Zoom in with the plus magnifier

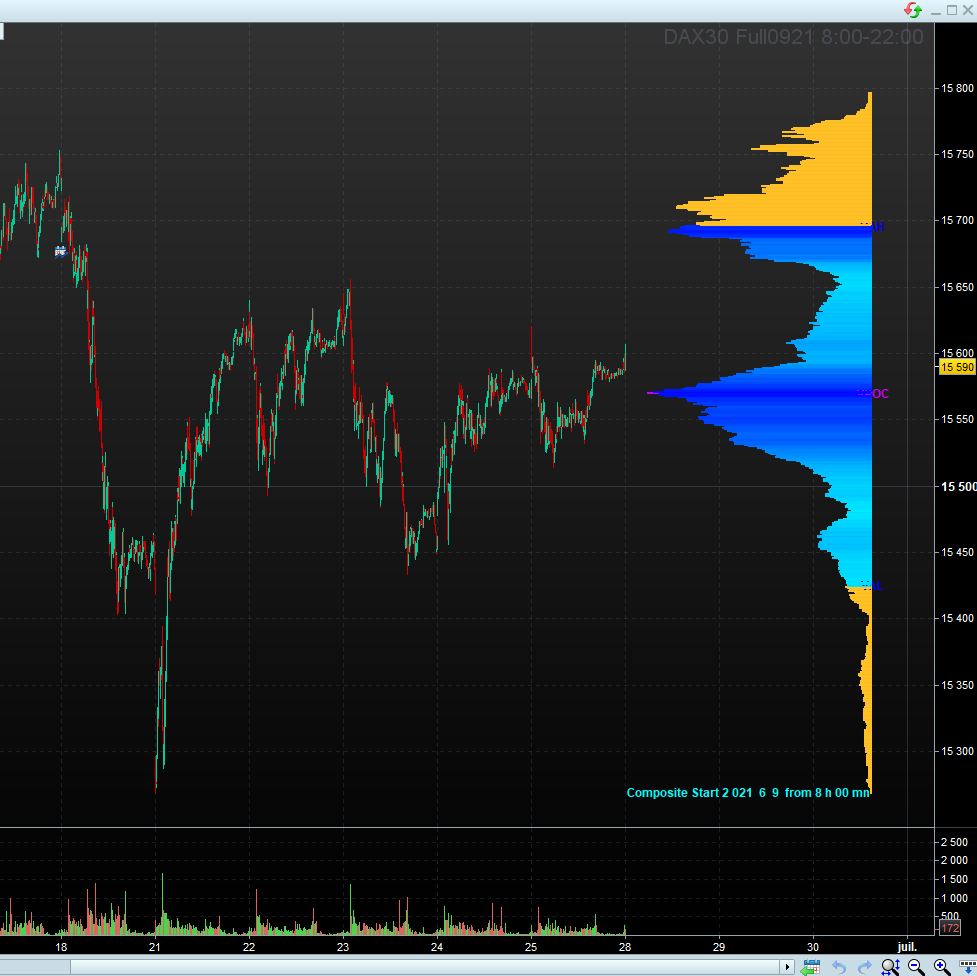pyautogui.click(x=941, y=967)
